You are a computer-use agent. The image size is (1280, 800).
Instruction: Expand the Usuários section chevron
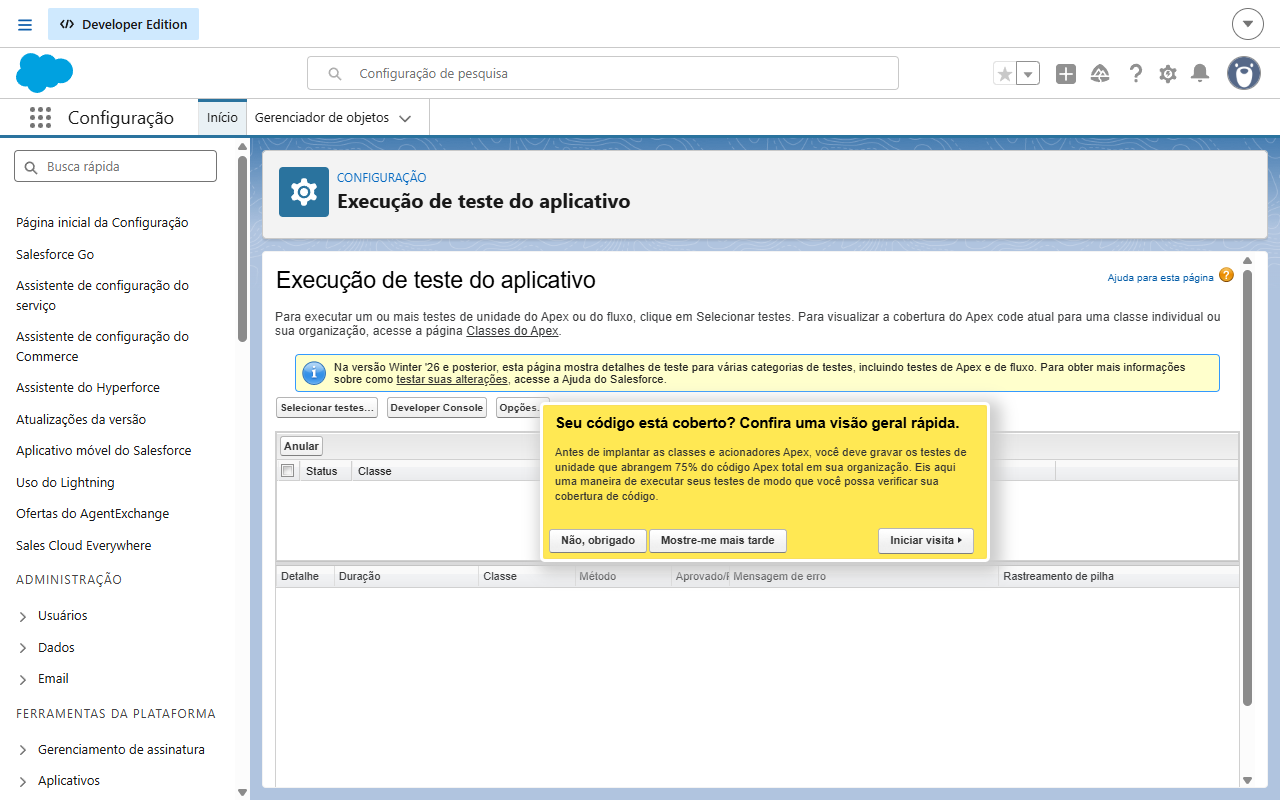click(23, 616)
